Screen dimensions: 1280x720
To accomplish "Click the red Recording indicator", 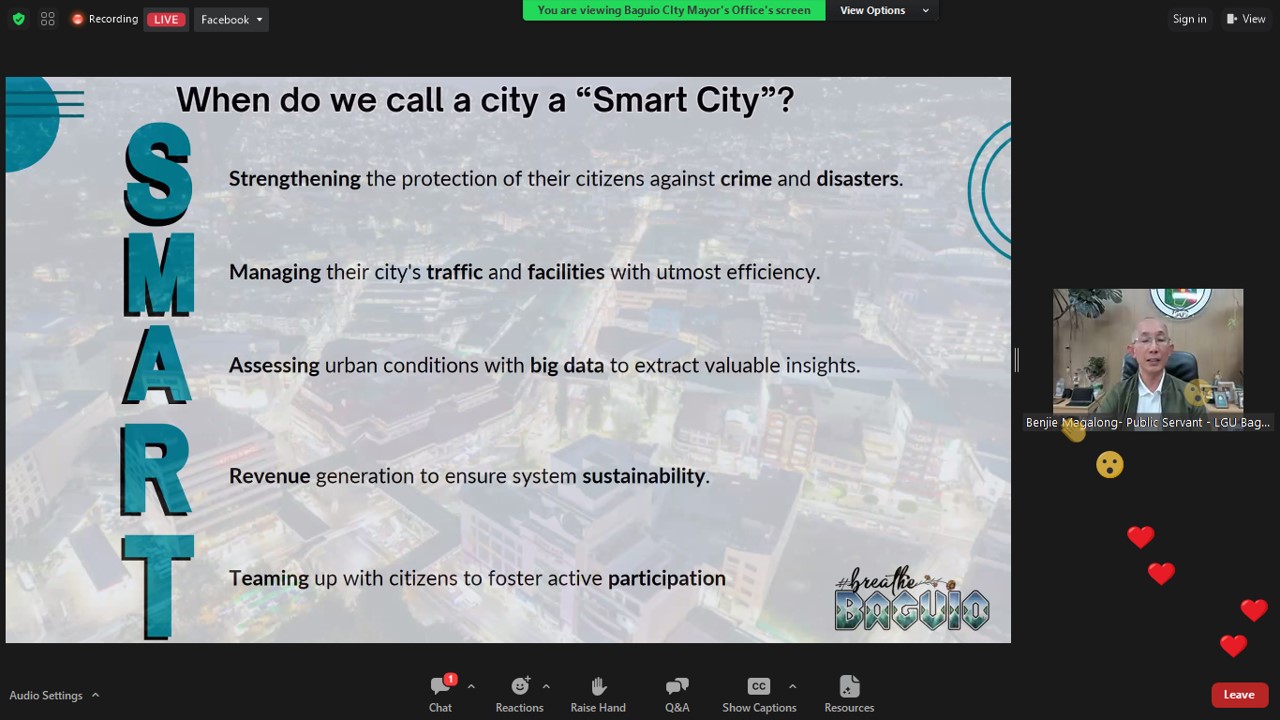I will click(x=105, y=19).
